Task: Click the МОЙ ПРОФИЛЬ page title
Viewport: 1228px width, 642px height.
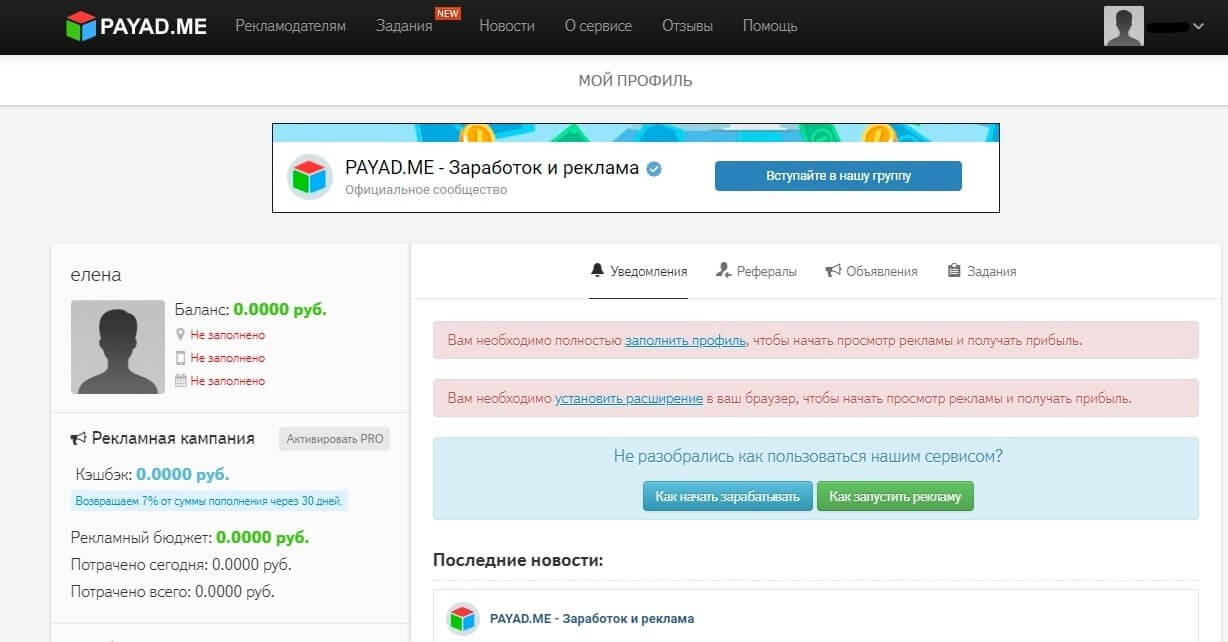Action: pos(635,80)
